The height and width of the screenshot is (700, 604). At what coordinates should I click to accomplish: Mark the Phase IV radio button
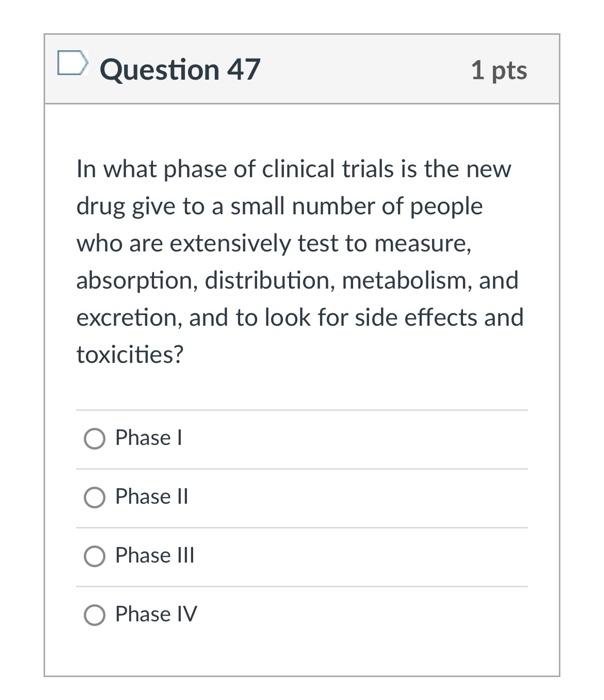click(x=94, y=616)
